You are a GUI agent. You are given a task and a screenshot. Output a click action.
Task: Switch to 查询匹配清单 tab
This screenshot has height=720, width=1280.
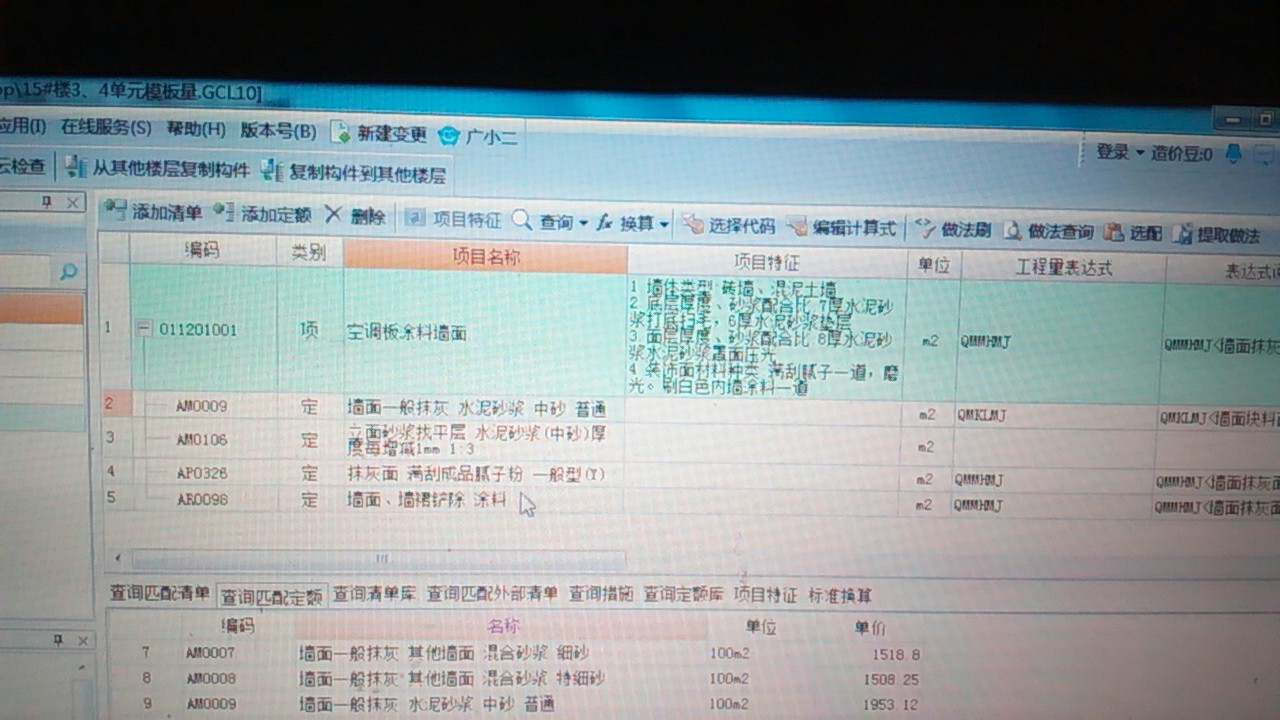click(x=159, y=593)
